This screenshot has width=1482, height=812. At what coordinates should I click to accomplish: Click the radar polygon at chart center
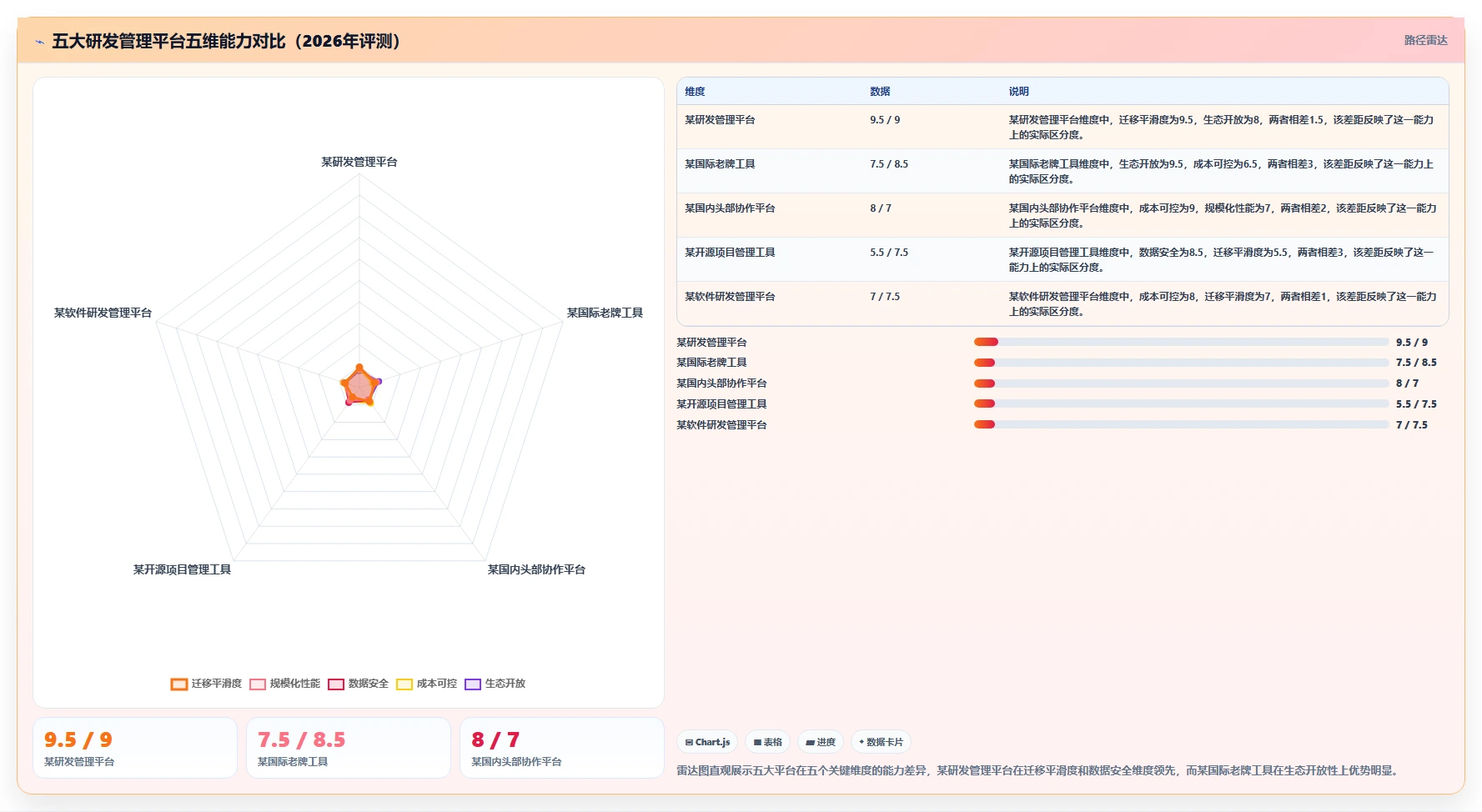[x=359, y=386]
